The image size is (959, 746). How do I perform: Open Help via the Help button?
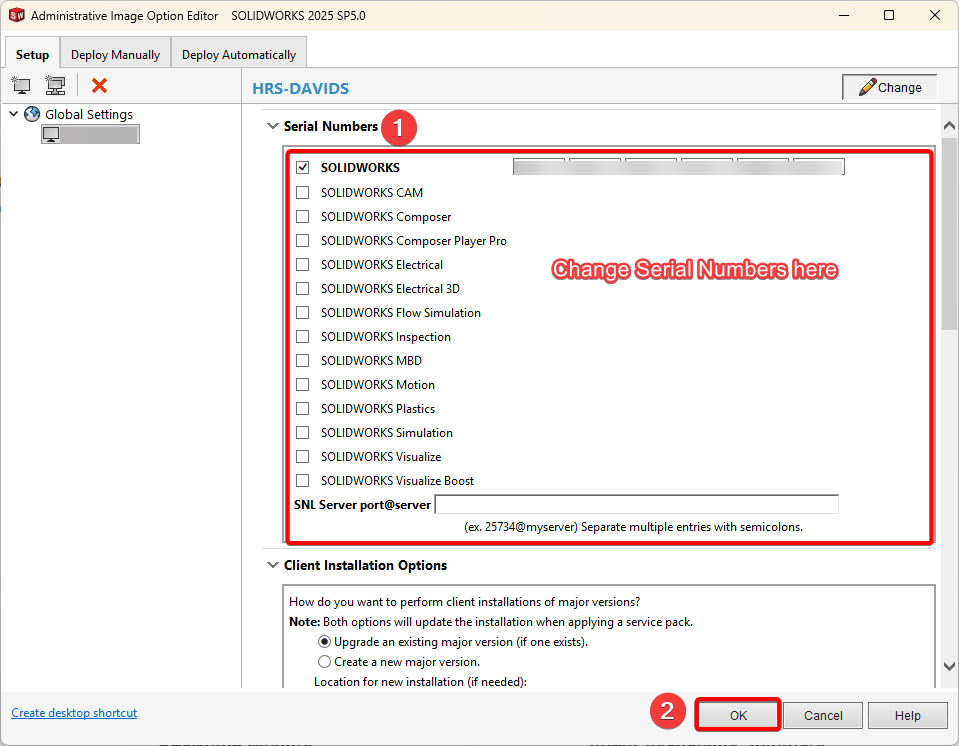[907, 715]
